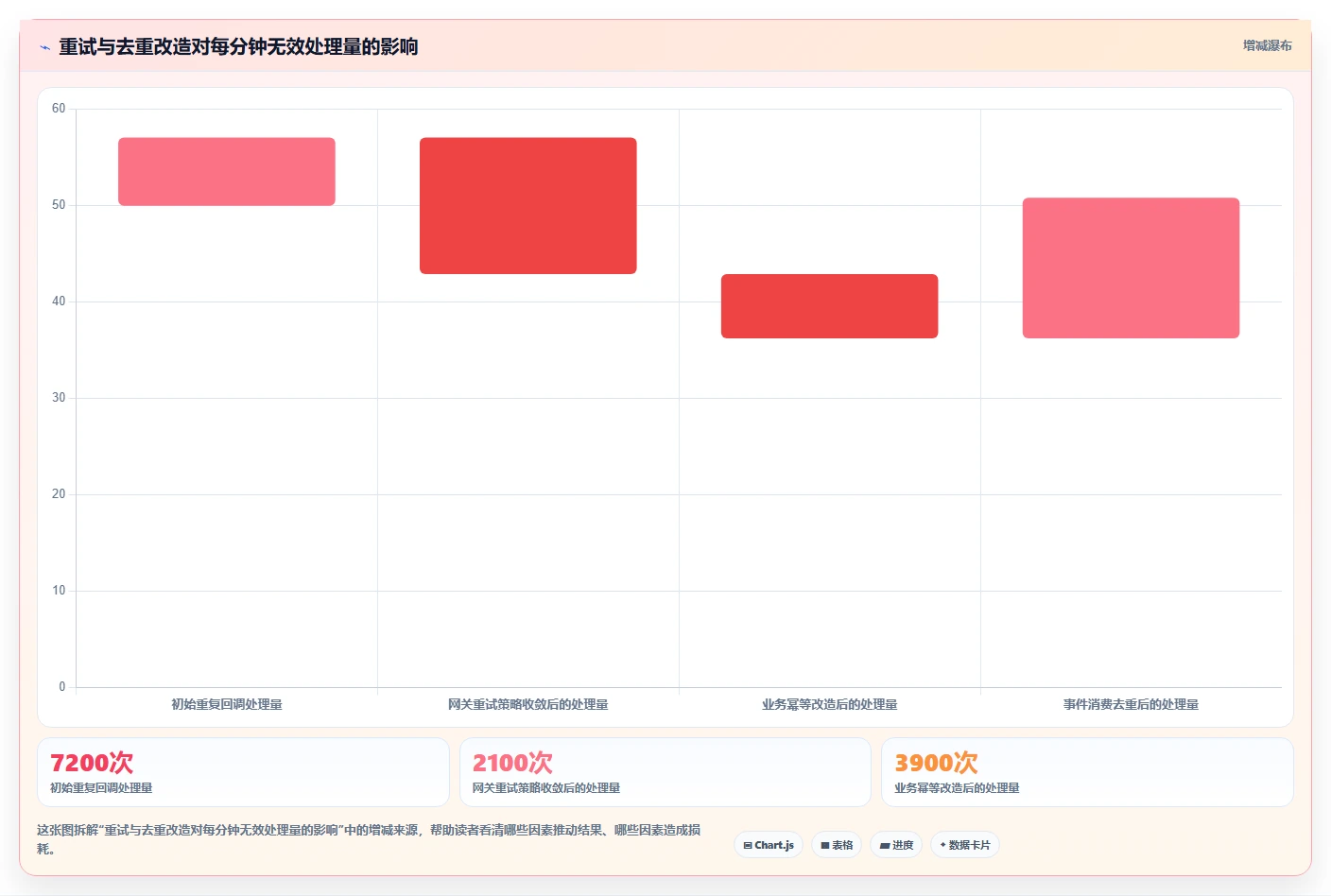Click the red bar above 业务幂等改造后的处理量
This screenshot has width=1331, height=896.
tap(830, 306)
